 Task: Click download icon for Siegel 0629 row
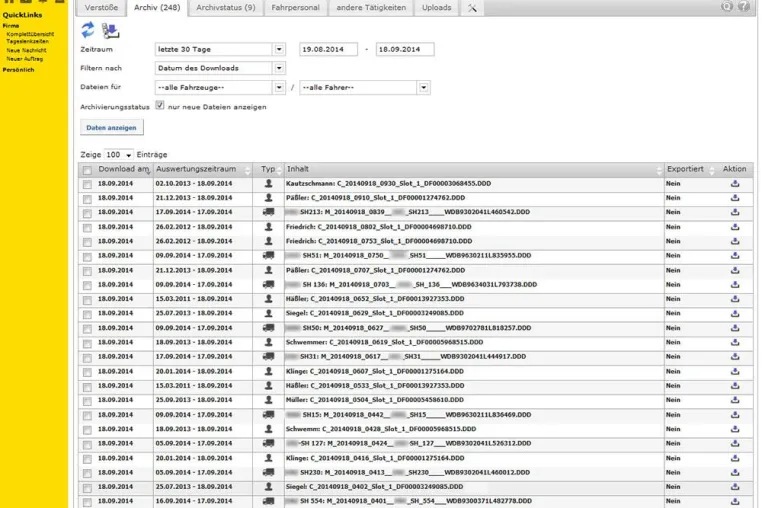pyautogui.click(x=735, y=314)
